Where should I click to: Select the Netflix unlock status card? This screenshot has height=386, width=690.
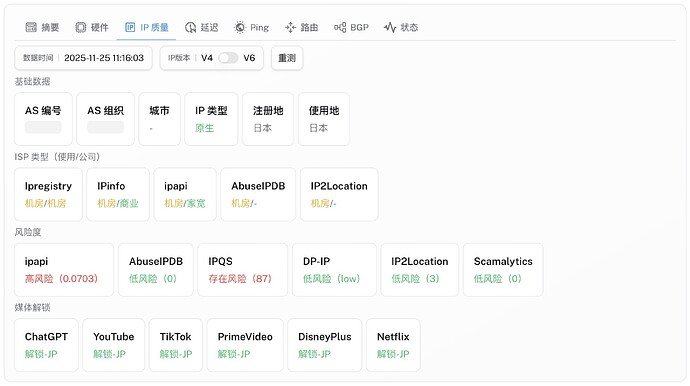point(393,345)
